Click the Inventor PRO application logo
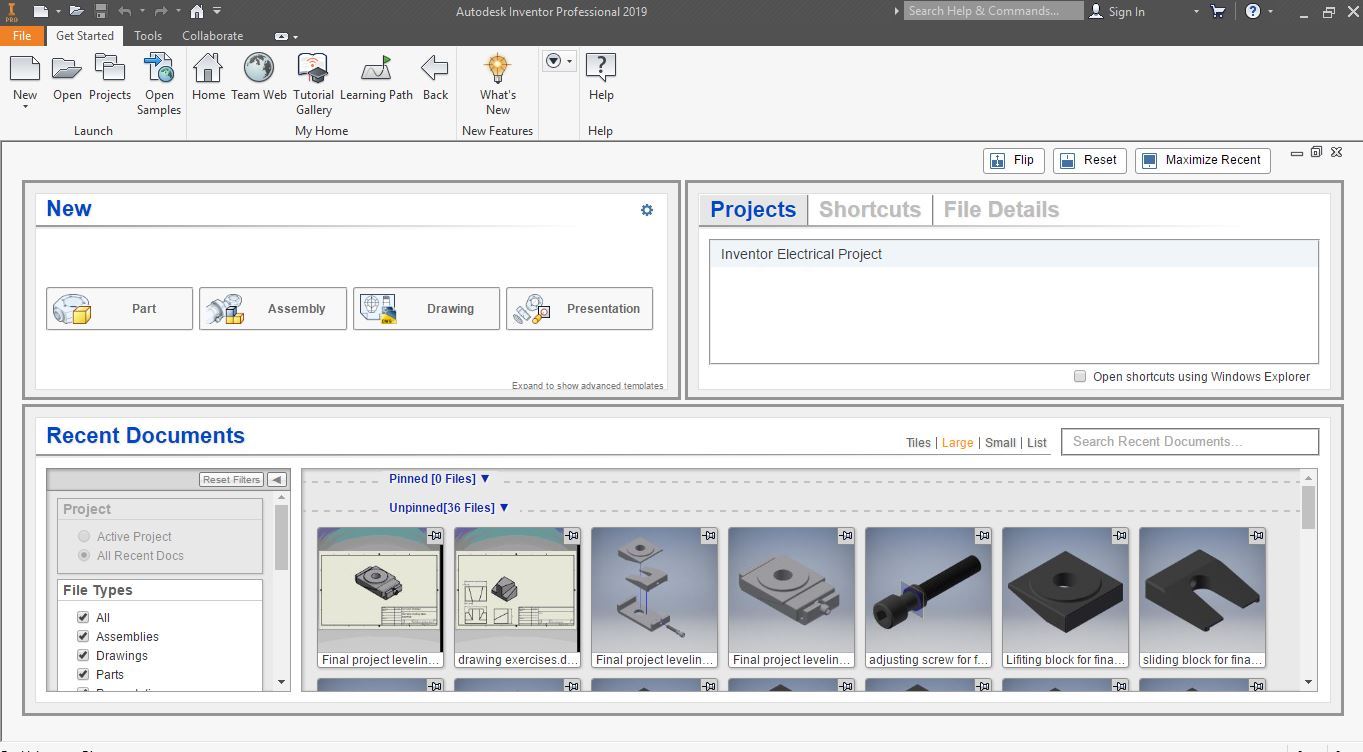This screenshot has width=1363, height=752. coord(11,11)
